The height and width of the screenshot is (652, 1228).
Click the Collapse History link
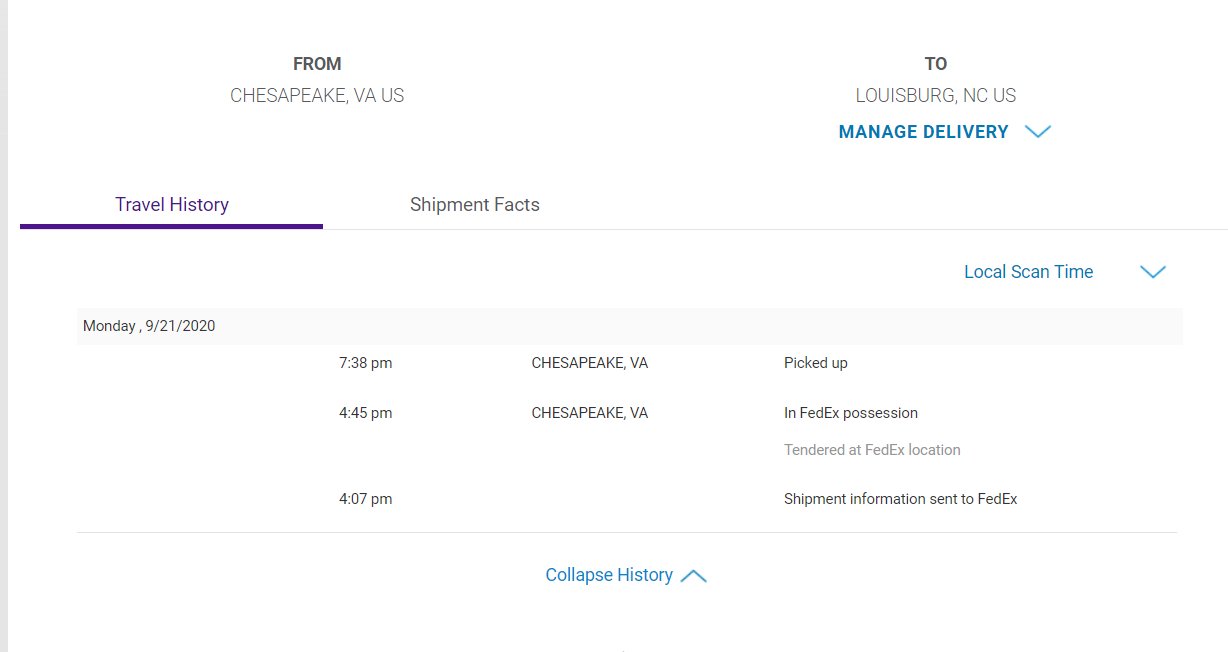pos(608,575)
